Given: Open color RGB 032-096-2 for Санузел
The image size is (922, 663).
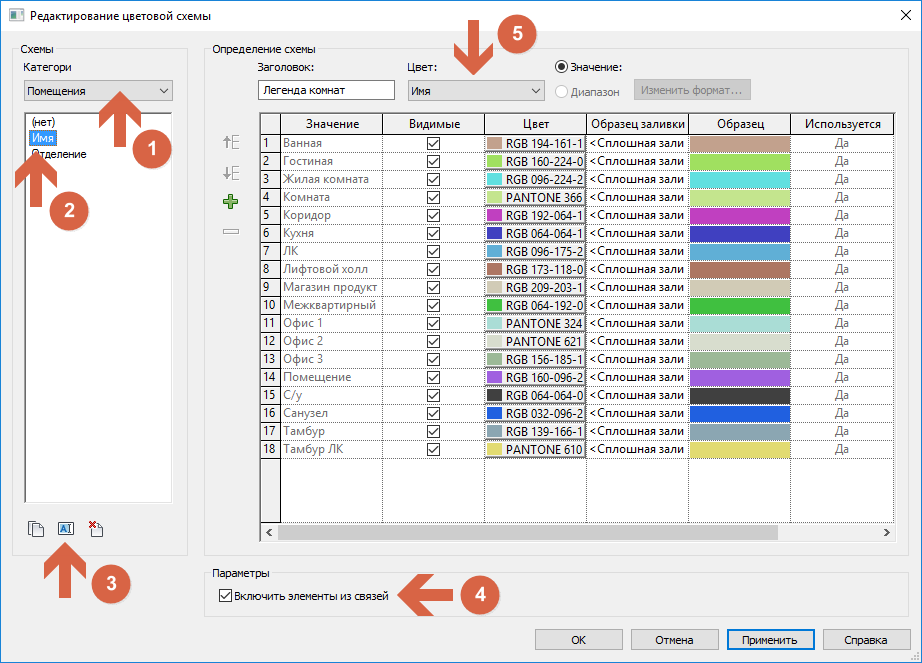Looking at the screenshot, I should coord(535,413).
